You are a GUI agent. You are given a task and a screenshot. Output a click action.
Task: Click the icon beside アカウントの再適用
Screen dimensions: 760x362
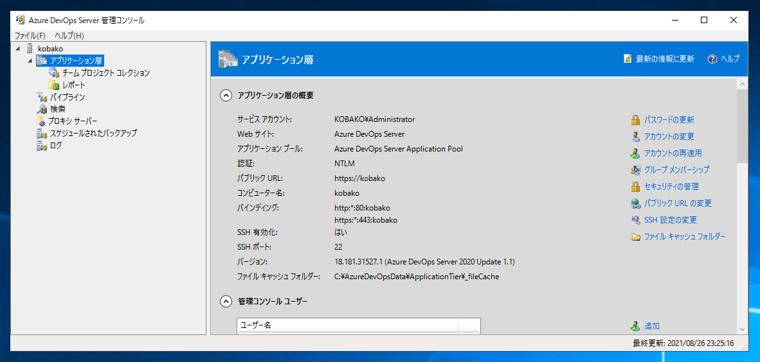pos(635,153)
